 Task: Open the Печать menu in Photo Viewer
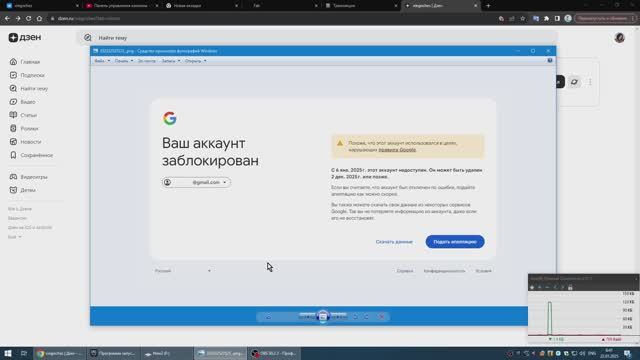[124, 61]
